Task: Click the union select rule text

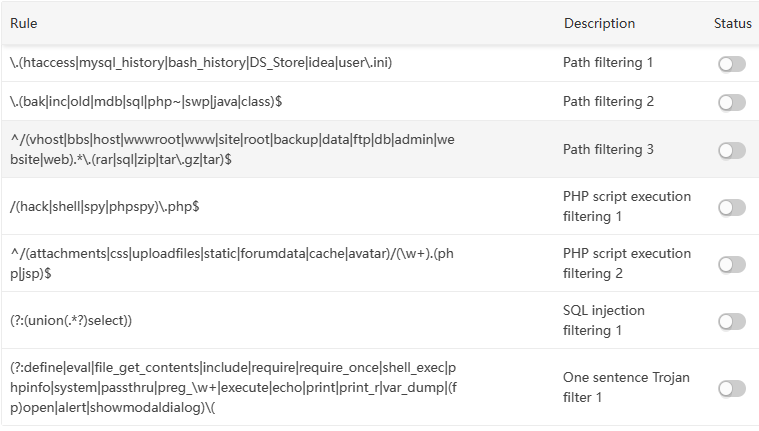Action: (x=72, y=320)
